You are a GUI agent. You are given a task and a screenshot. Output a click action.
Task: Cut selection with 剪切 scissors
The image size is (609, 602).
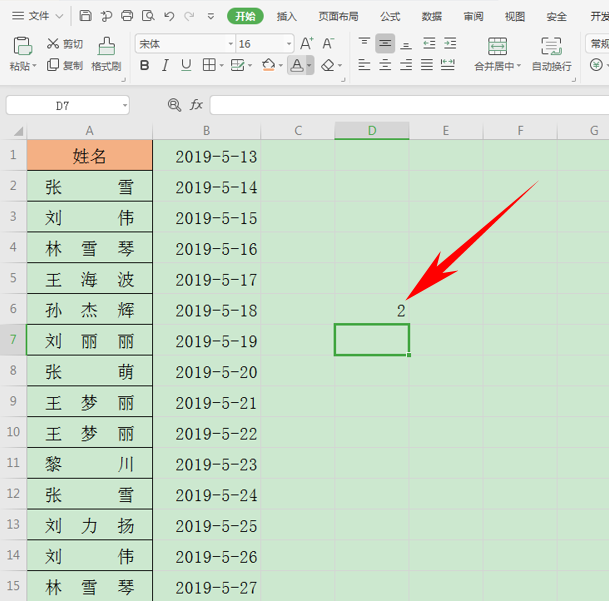65,43
